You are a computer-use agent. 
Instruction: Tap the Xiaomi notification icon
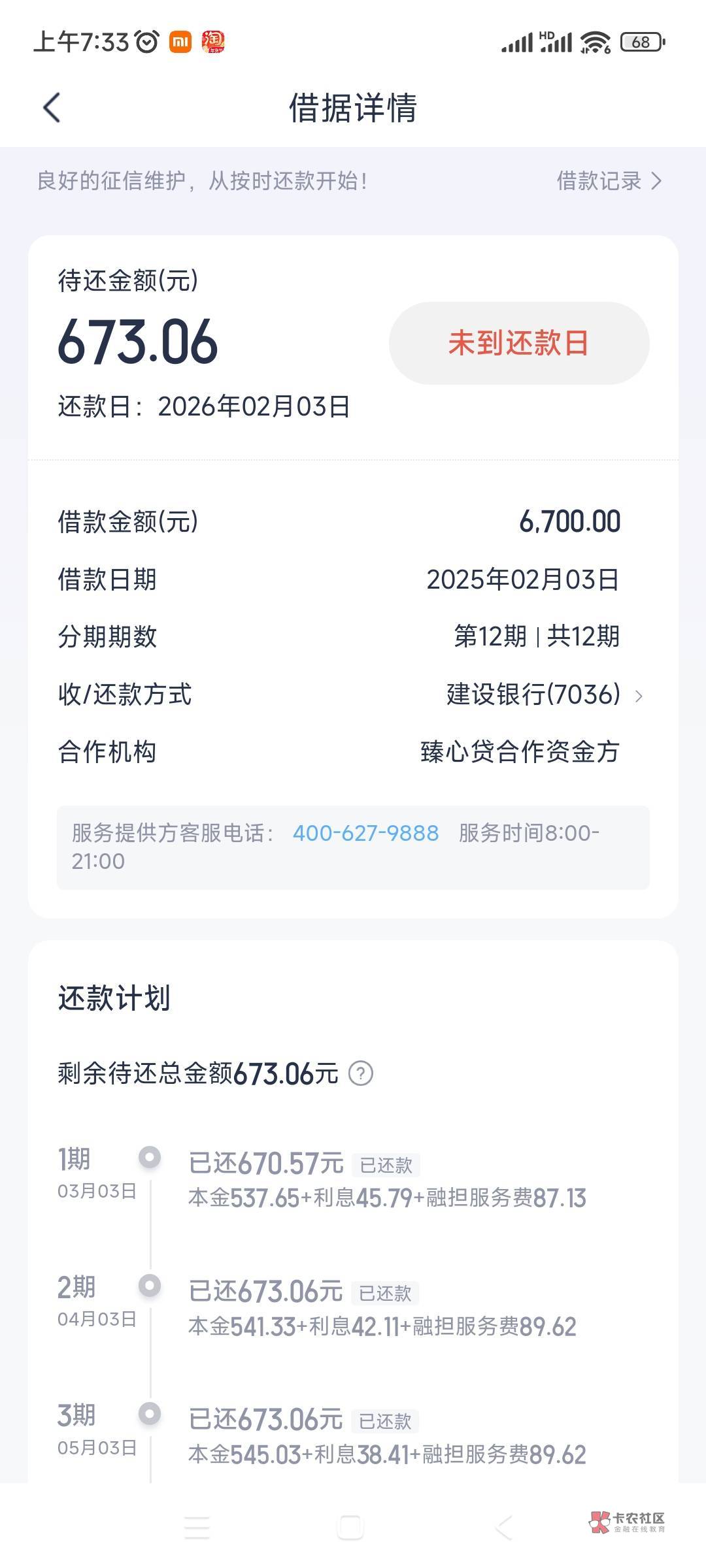(180, 42)
